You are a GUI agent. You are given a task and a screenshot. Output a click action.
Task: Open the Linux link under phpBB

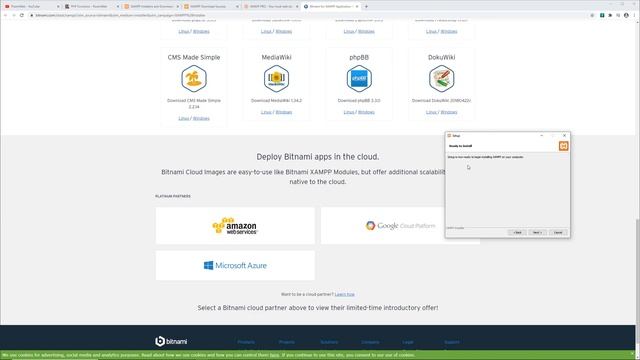tap(349, 112)
